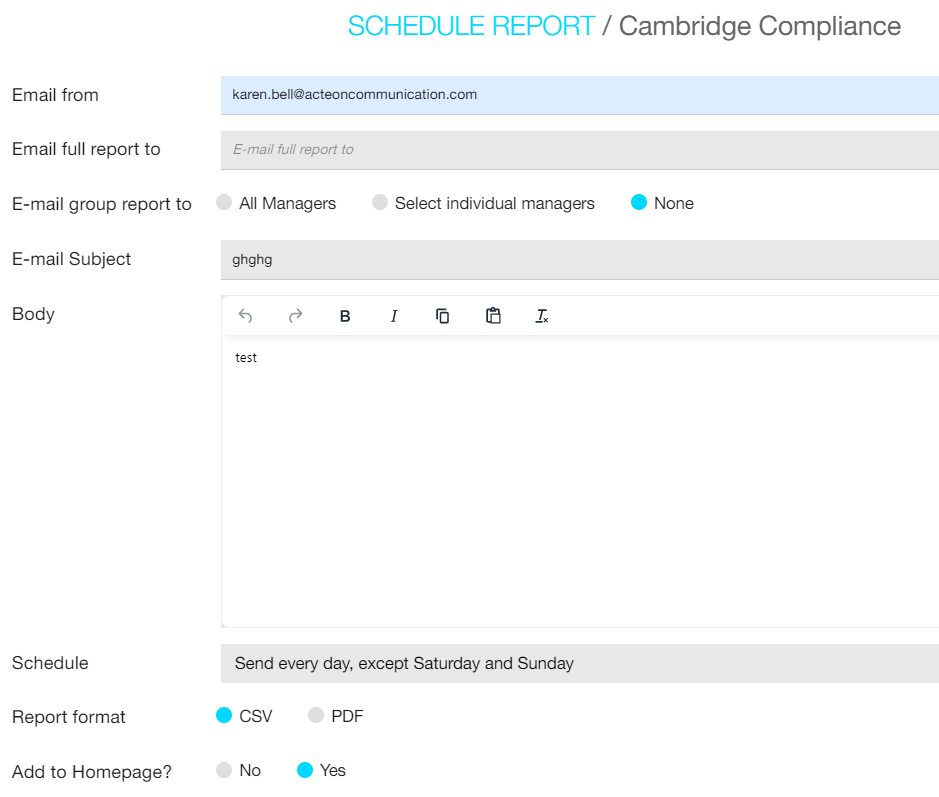This screenshot has width=939, height=797.
Task: Open the Schedule dropdown field
Action: click(x=579, y=663)
